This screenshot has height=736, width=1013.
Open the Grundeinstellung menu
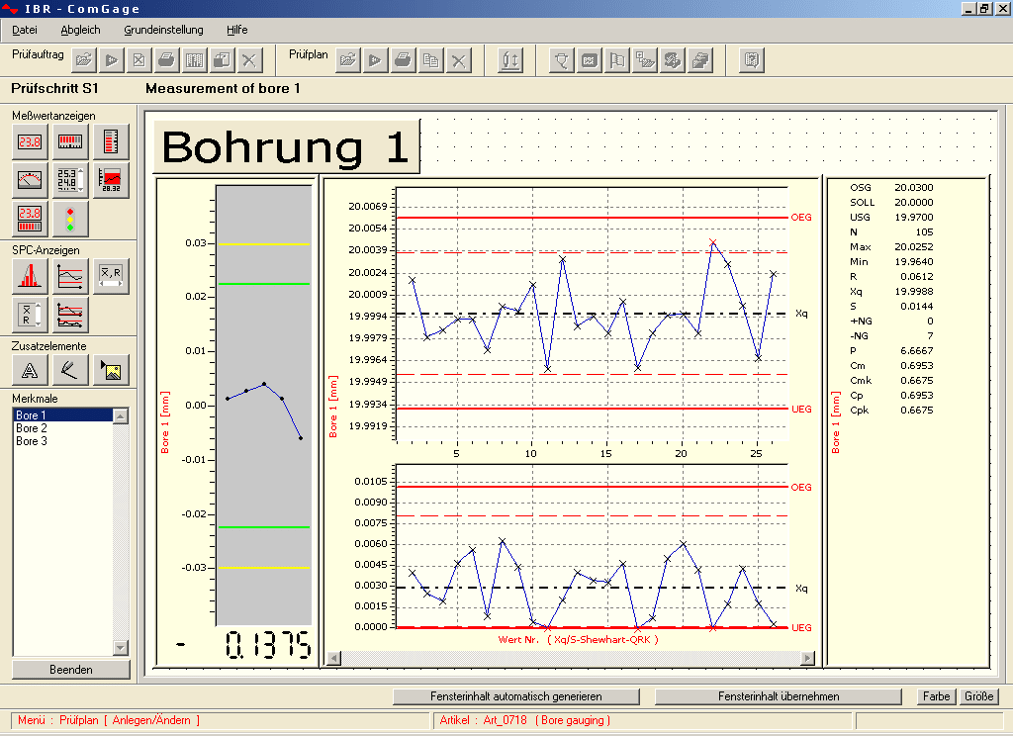[x=163, y=30]
